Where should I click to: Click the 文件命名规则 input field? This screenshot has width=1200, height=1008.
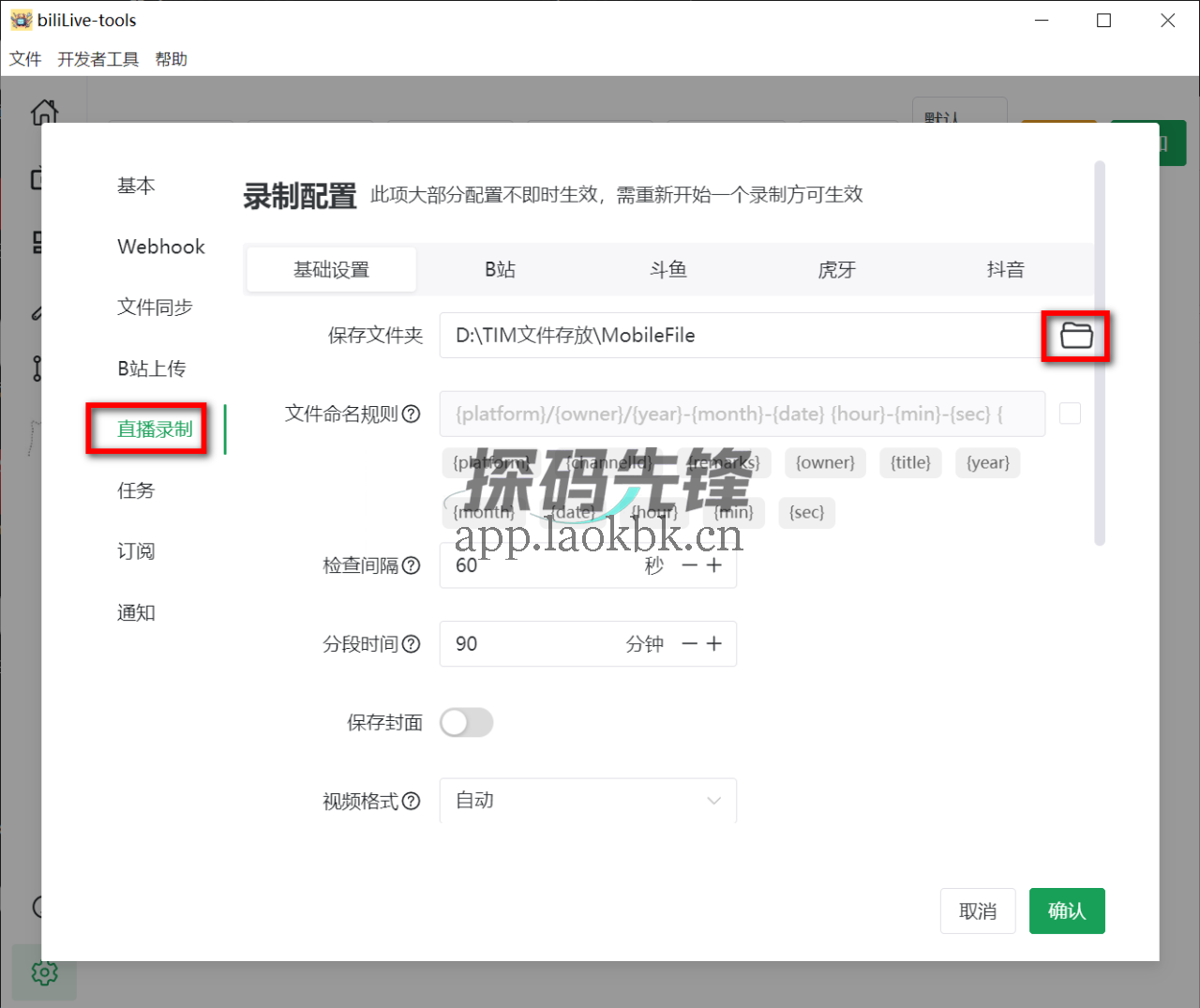click(742, 414)
